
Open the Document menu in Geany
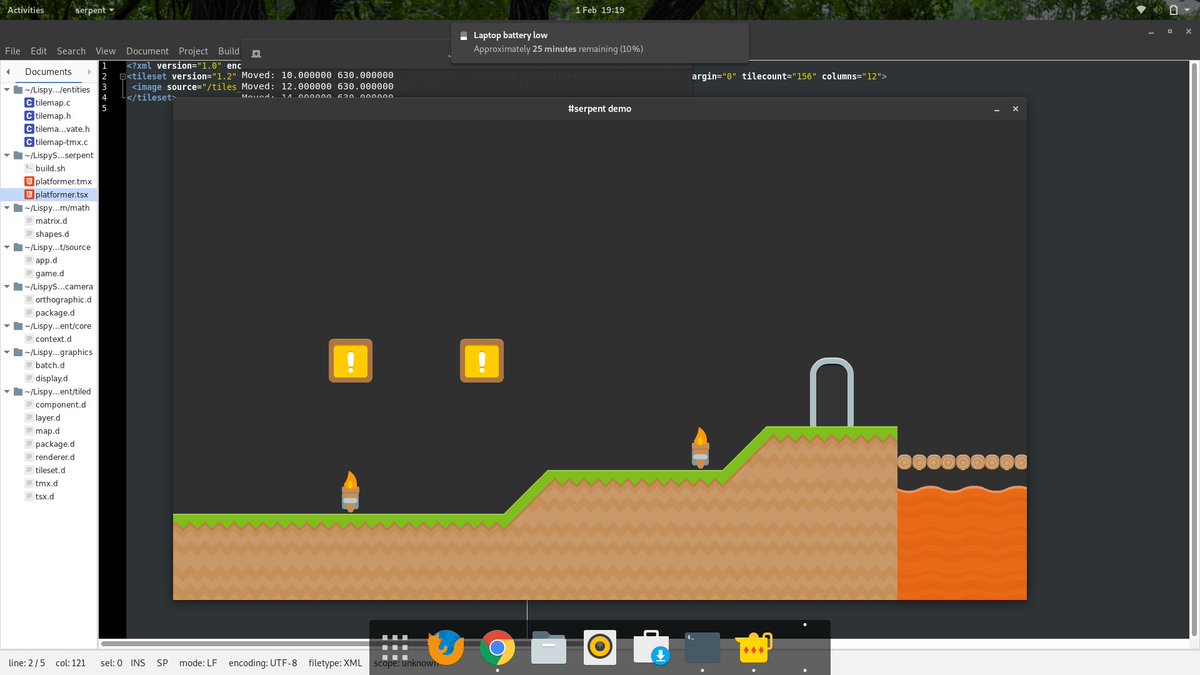[x=147, y=51]
